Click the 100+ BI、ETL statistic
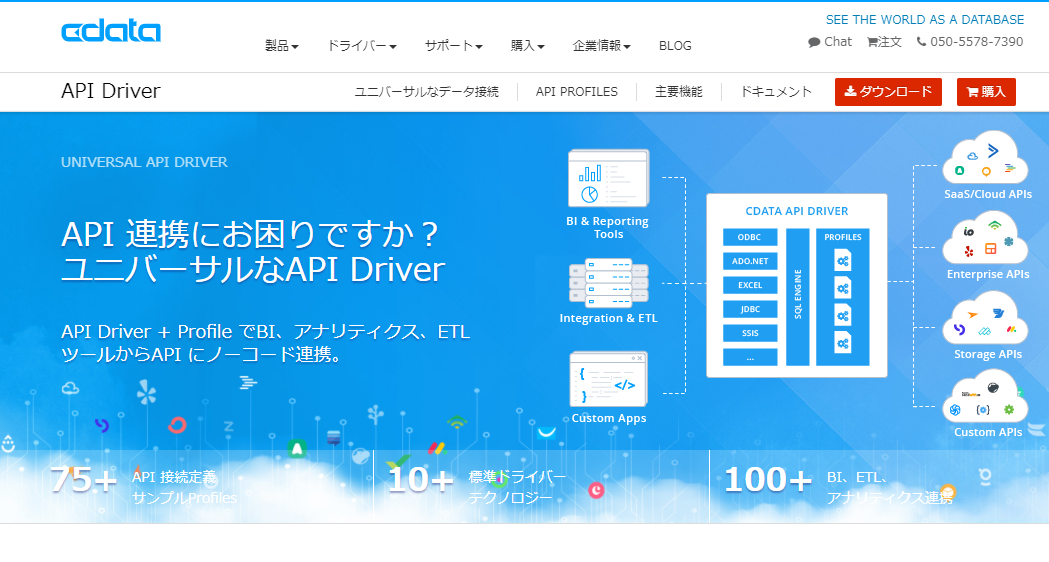Screen dimensions: 1049x562 [x=839, y=486]
